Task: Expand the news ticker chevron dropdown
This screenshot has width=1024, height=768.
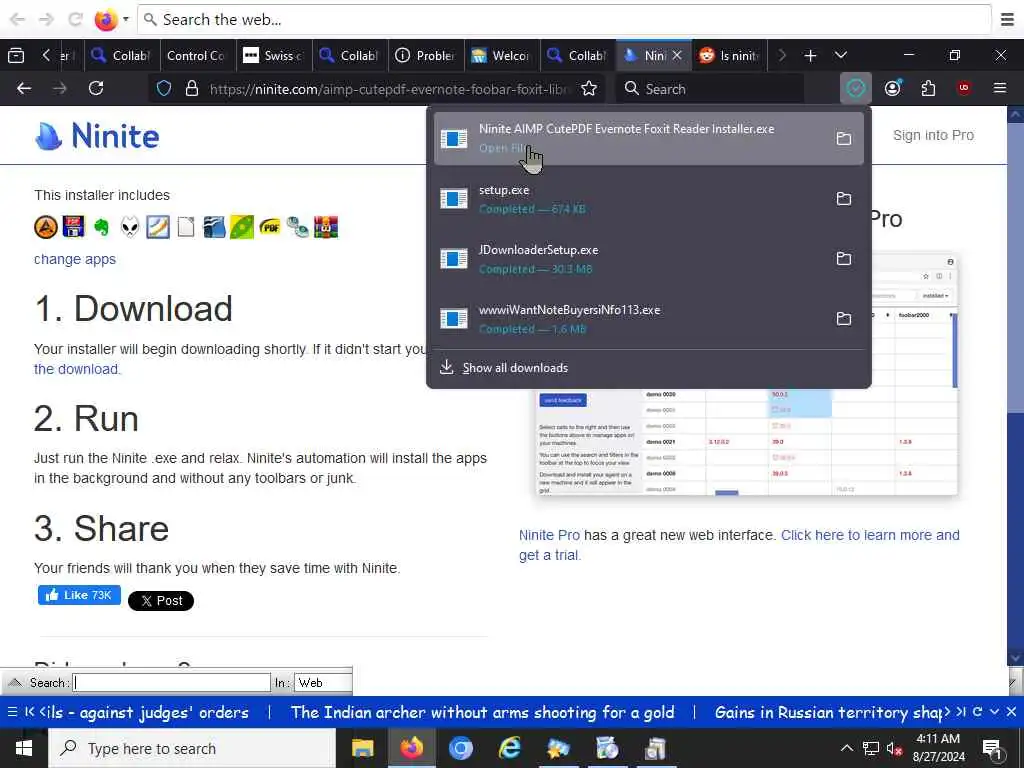Action: tap(994, 711)
